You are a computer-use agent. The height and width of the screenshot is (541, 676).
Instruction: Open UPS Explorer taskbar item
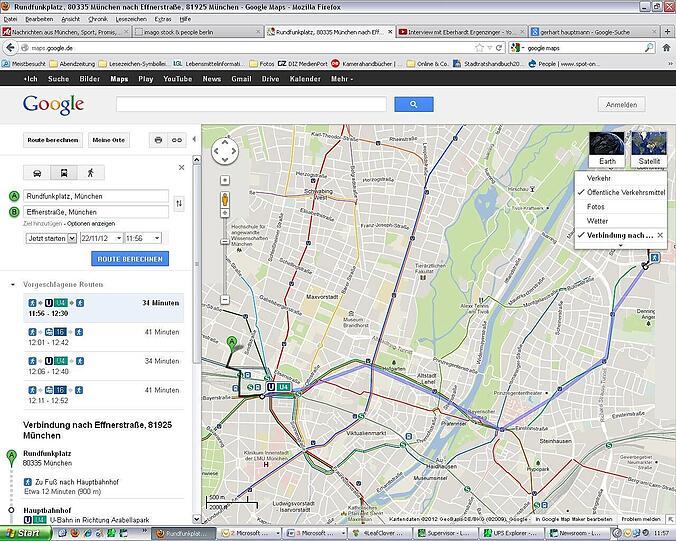pos(512,534)
